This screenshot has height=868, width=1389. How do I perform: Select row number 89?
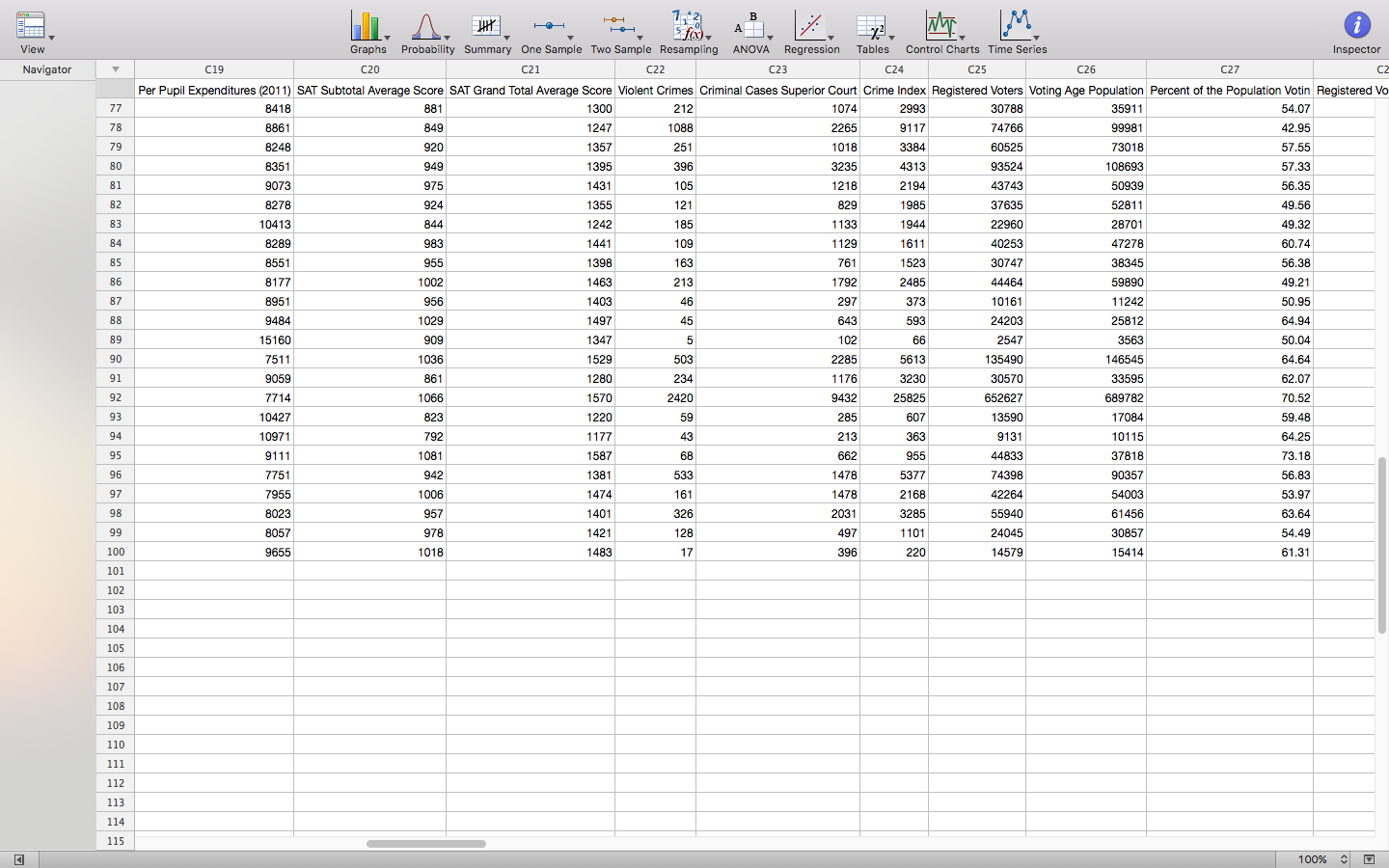tap(116, 339)
